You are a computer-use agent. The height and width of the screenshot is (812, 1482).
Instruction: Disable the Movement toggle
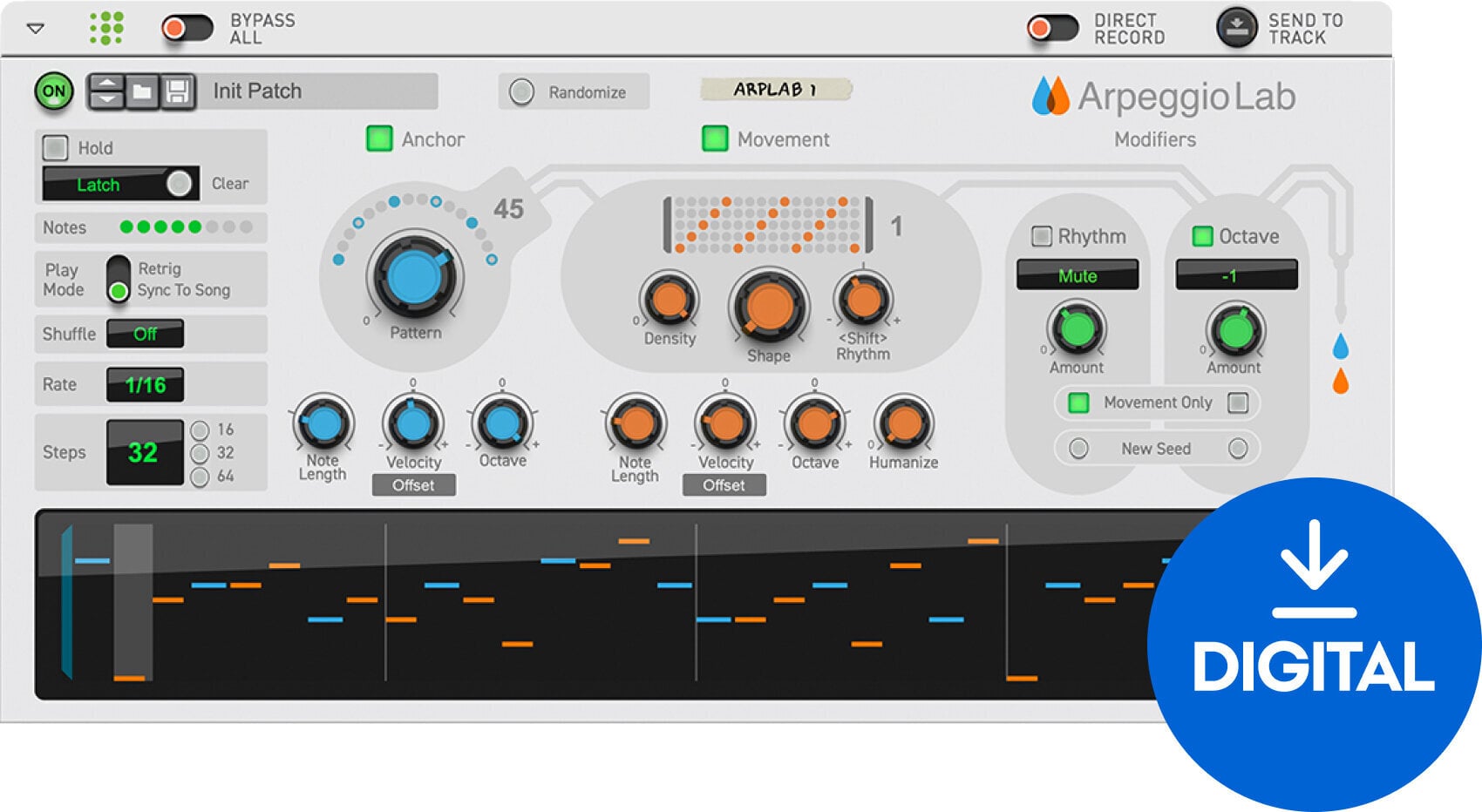tap(715, 139)
